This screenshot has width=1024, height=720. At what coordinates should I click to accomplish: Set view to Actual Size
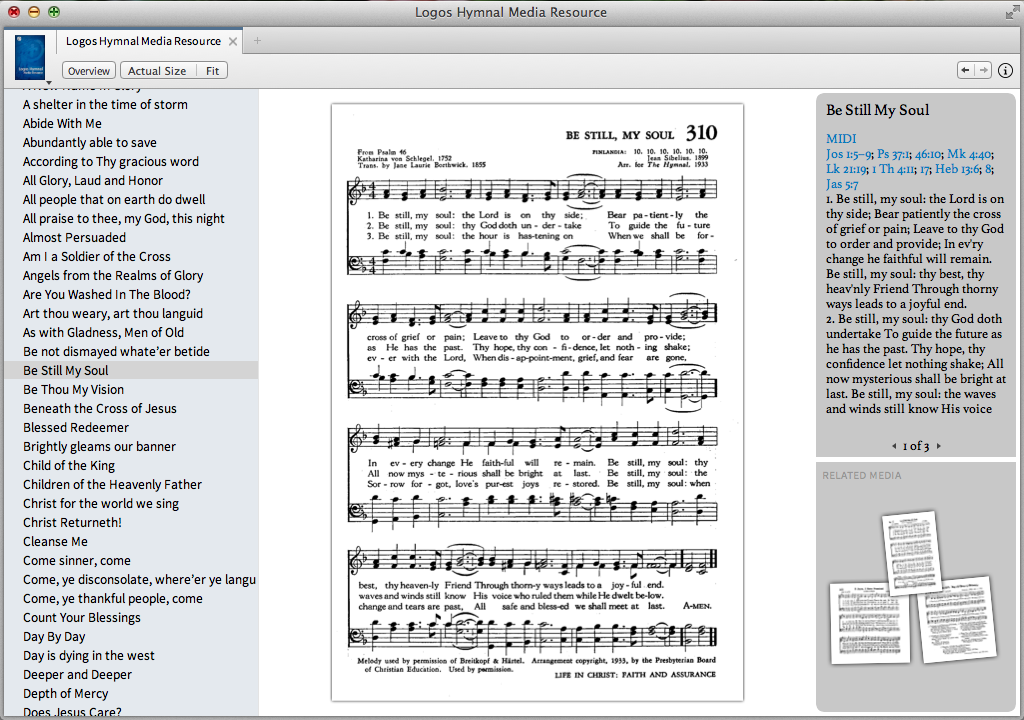[157, 71]
